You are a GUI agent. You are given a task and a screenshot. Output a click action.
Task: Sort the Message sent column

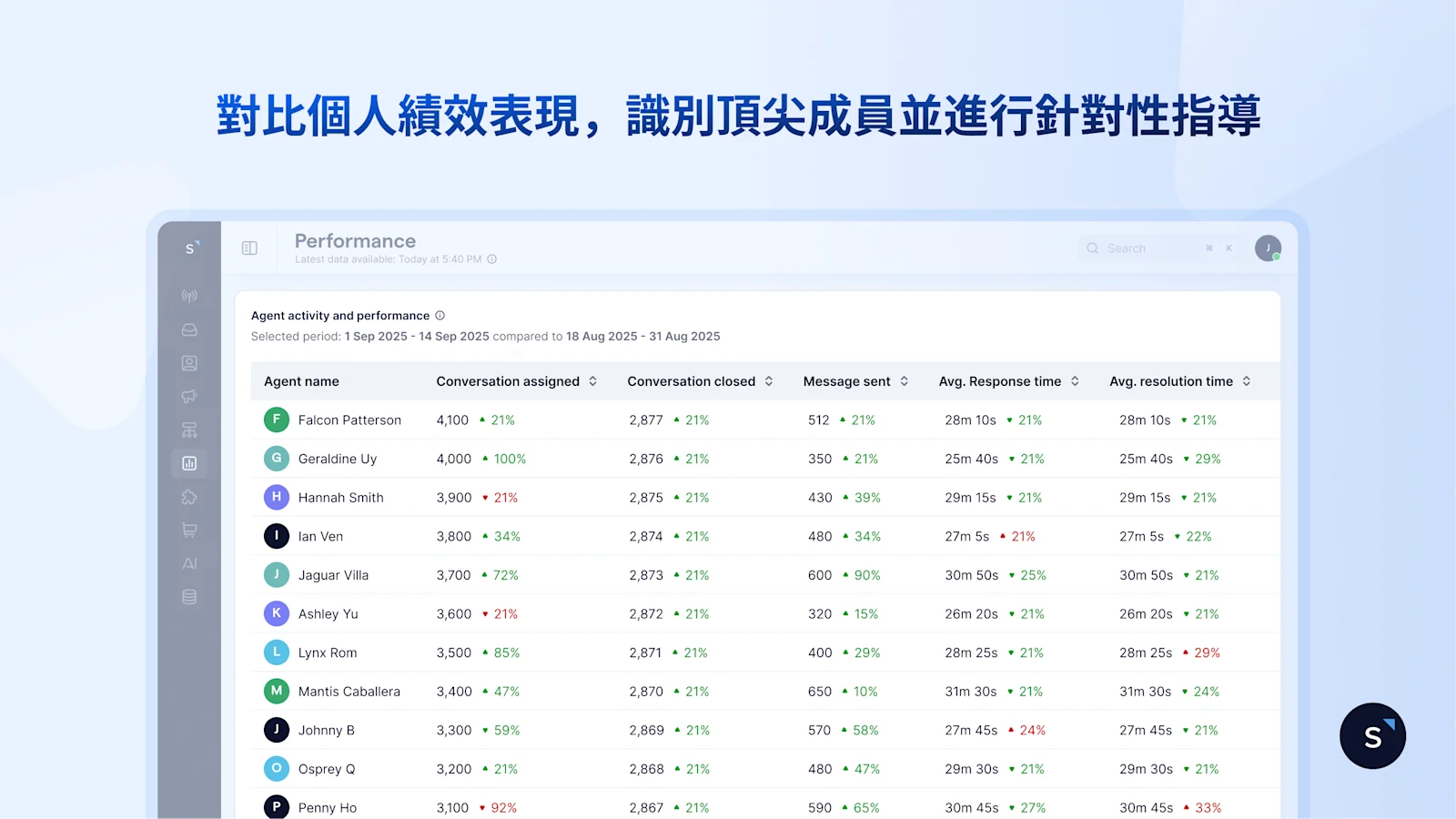[903, 381]
